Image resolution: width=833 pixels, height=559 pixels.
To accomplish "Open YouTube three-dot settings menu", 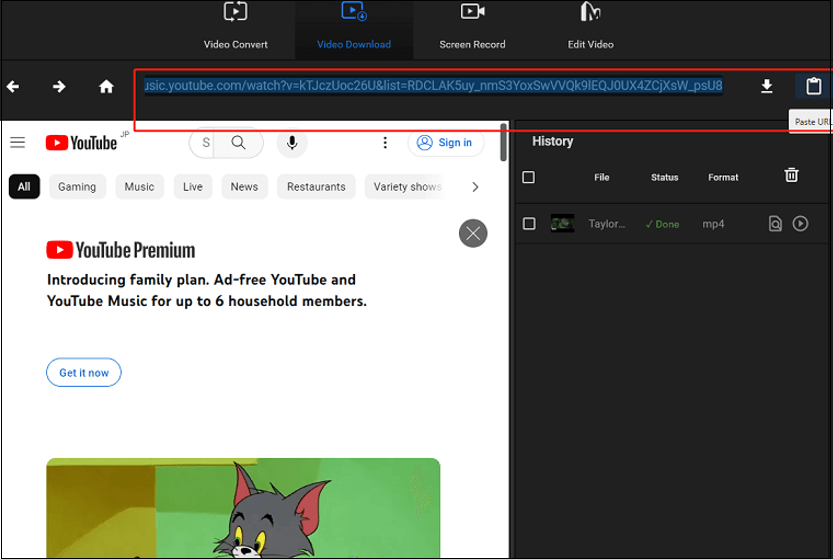I will click(x=385, y=142).
